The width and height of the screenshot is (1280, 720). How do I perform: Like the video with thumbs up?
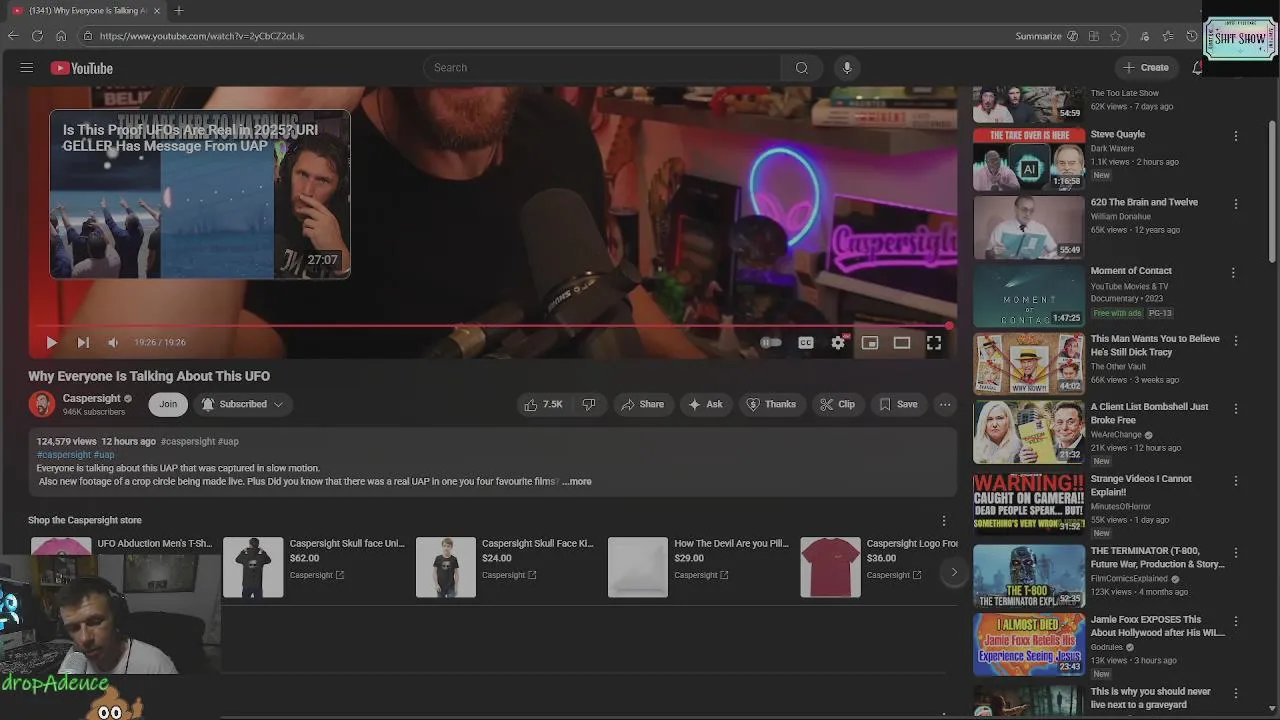[x=542, y=404]
